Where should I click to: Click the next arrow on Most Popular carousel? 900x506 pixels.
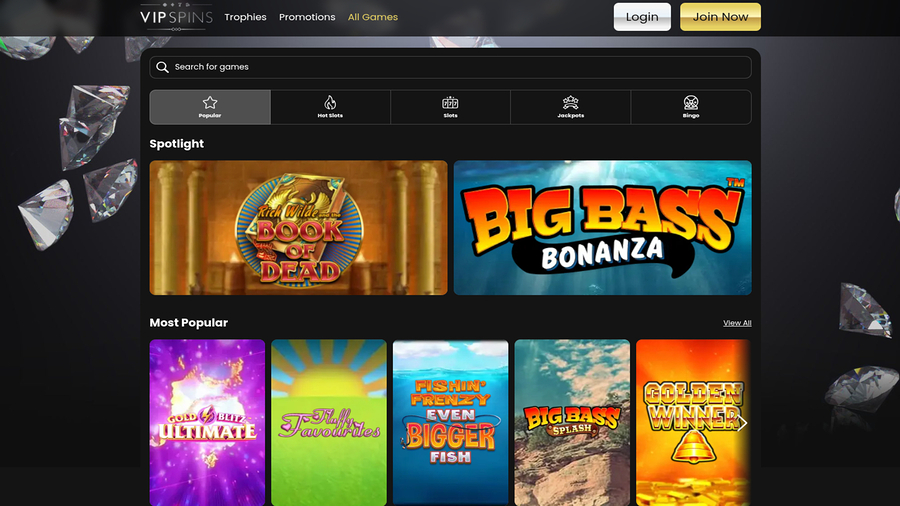(x=742, y=423)
